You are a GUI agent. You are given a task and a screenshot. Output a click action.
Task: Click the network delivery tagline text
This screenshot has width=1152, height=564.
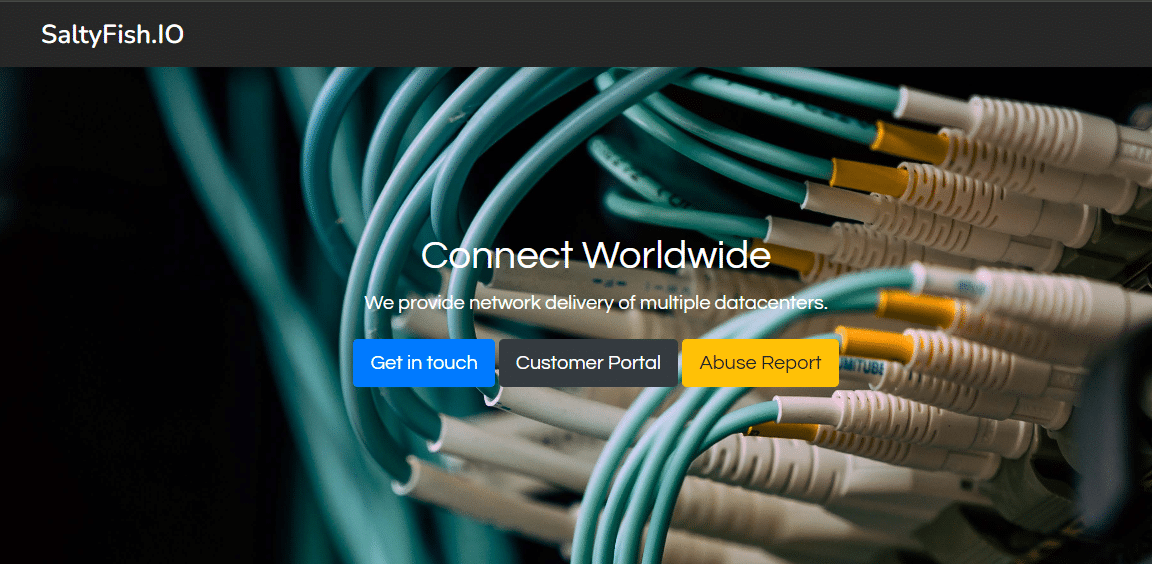(596, 303)
